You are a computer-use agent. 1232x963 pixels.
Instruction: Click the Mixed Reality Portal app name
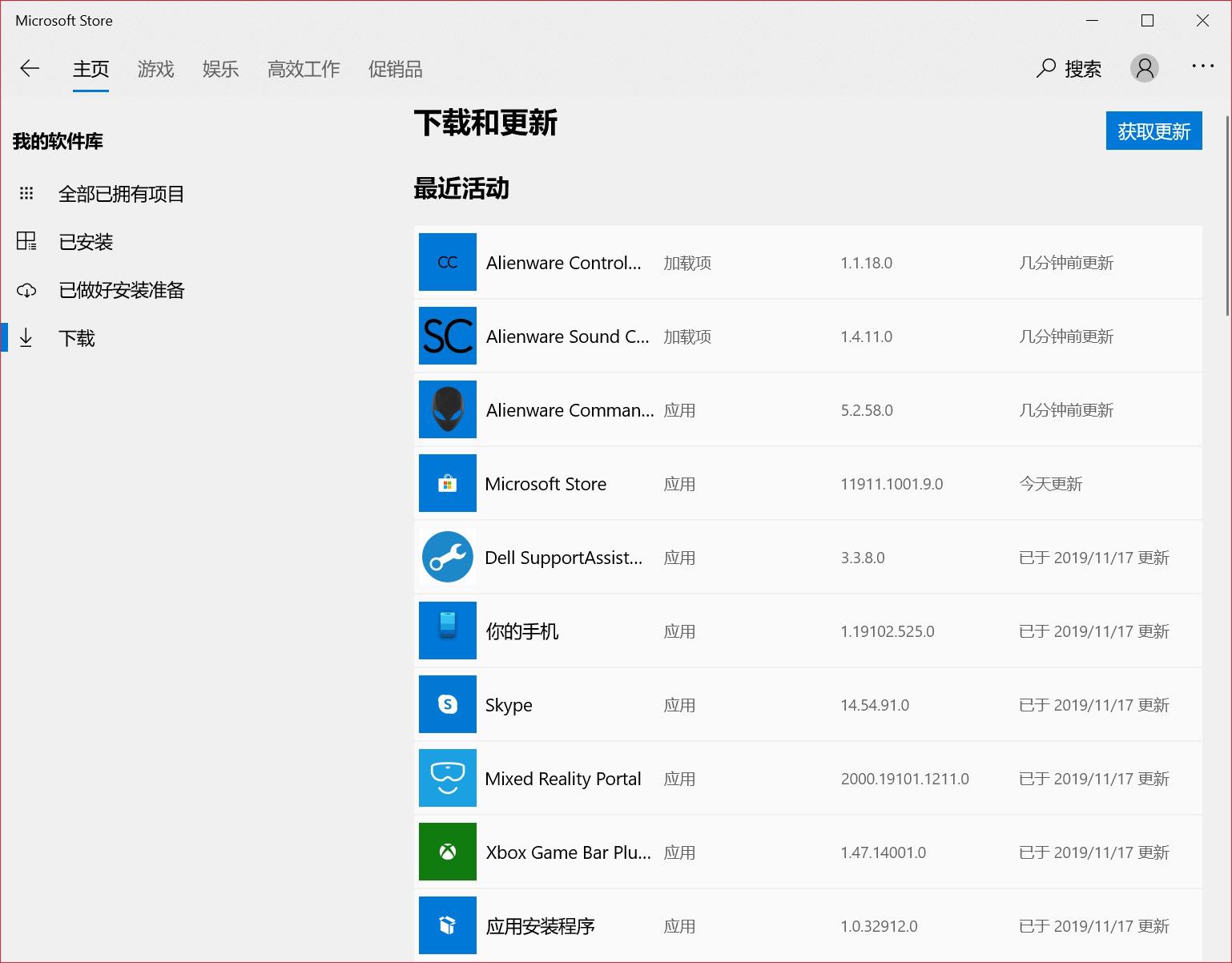[x=563, y=779]
